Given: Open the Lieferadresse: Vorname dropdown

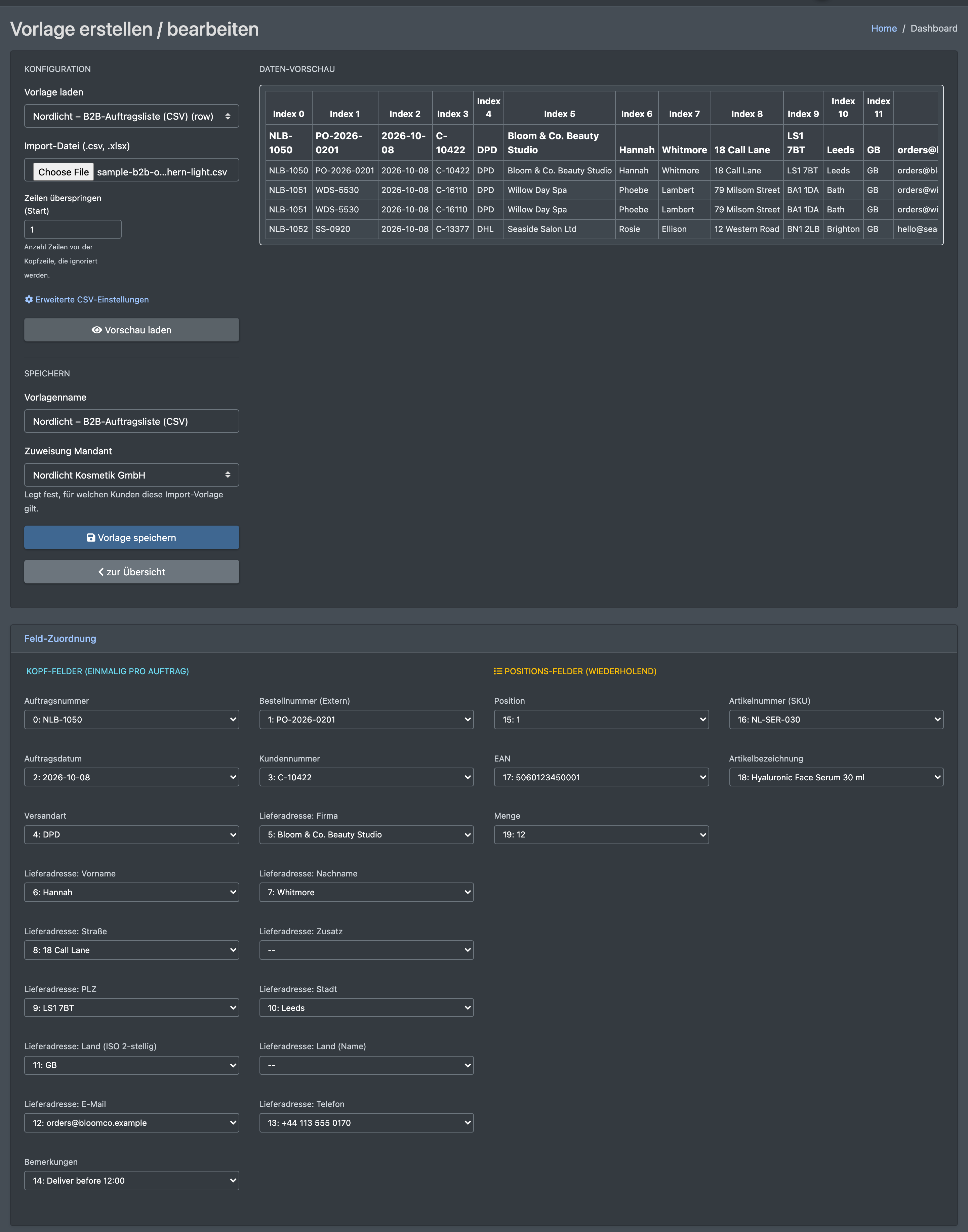Looking at the screenshot, I should pos(131,893).
